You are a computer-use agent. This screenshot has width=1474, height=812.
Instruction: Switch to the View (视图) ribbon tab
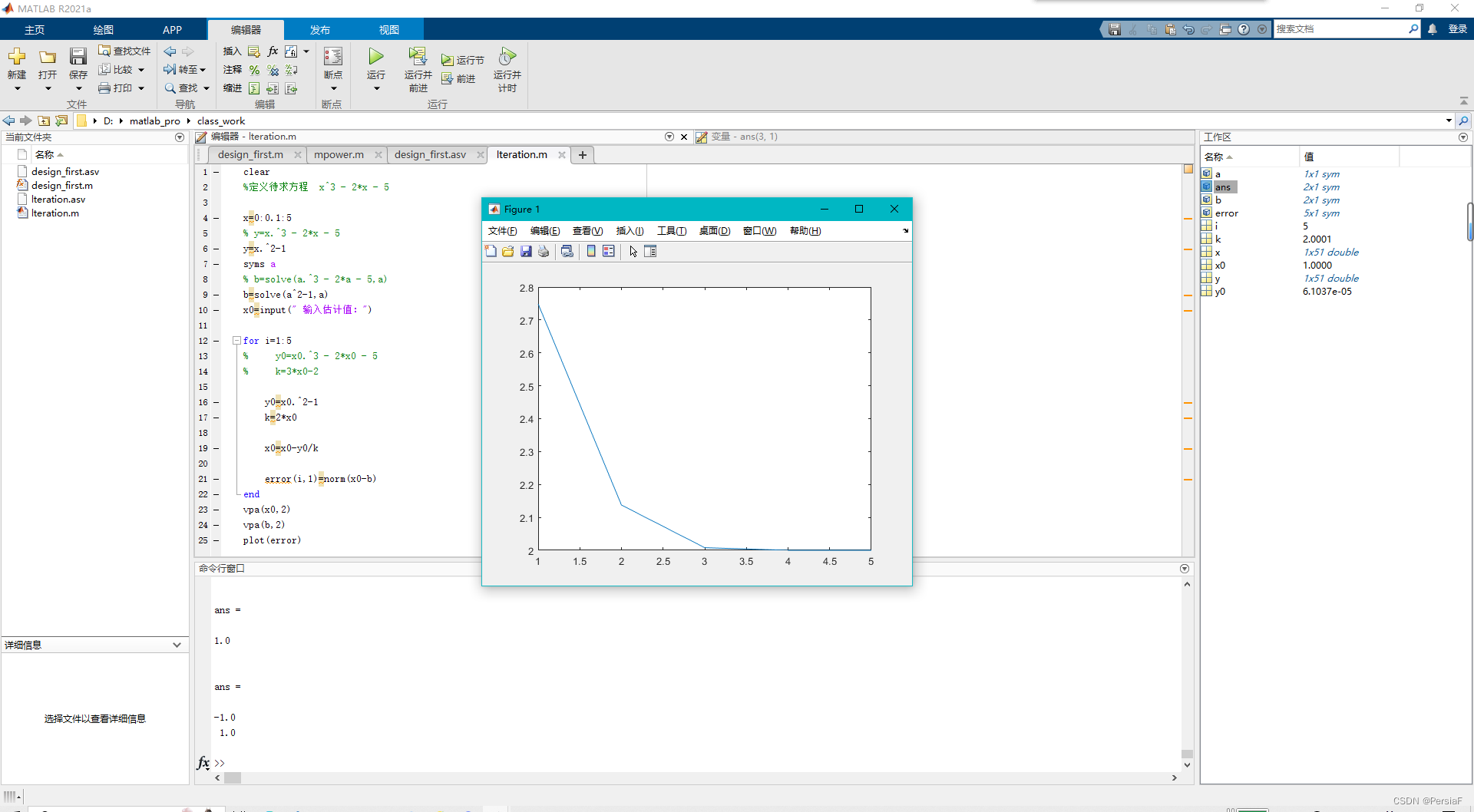[389, 30]
